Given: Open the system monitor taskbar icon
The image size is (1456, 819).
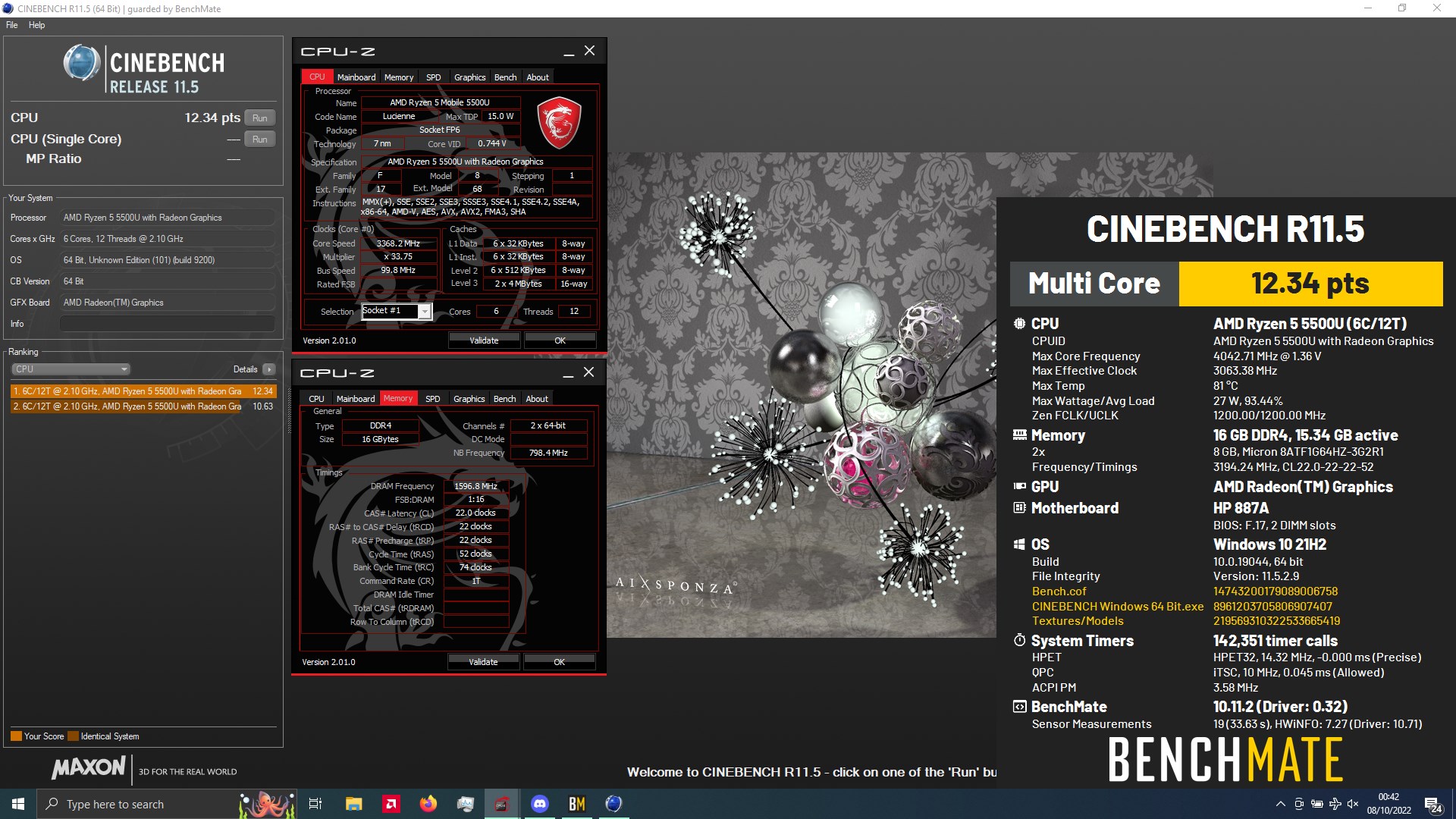Looking at the screenshot, I should (x=466, y=804).
